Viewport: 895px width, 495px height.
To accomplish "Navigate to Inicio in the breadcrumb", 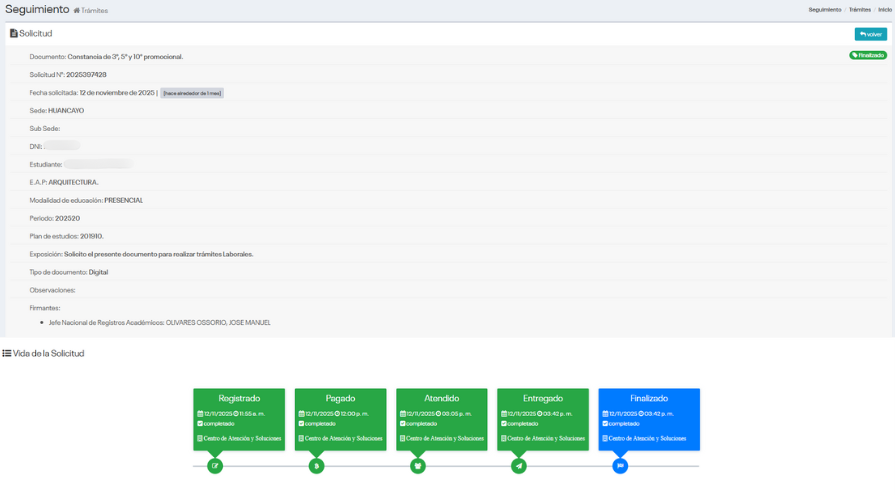I will pyautogui.click(x=885, y=10).
